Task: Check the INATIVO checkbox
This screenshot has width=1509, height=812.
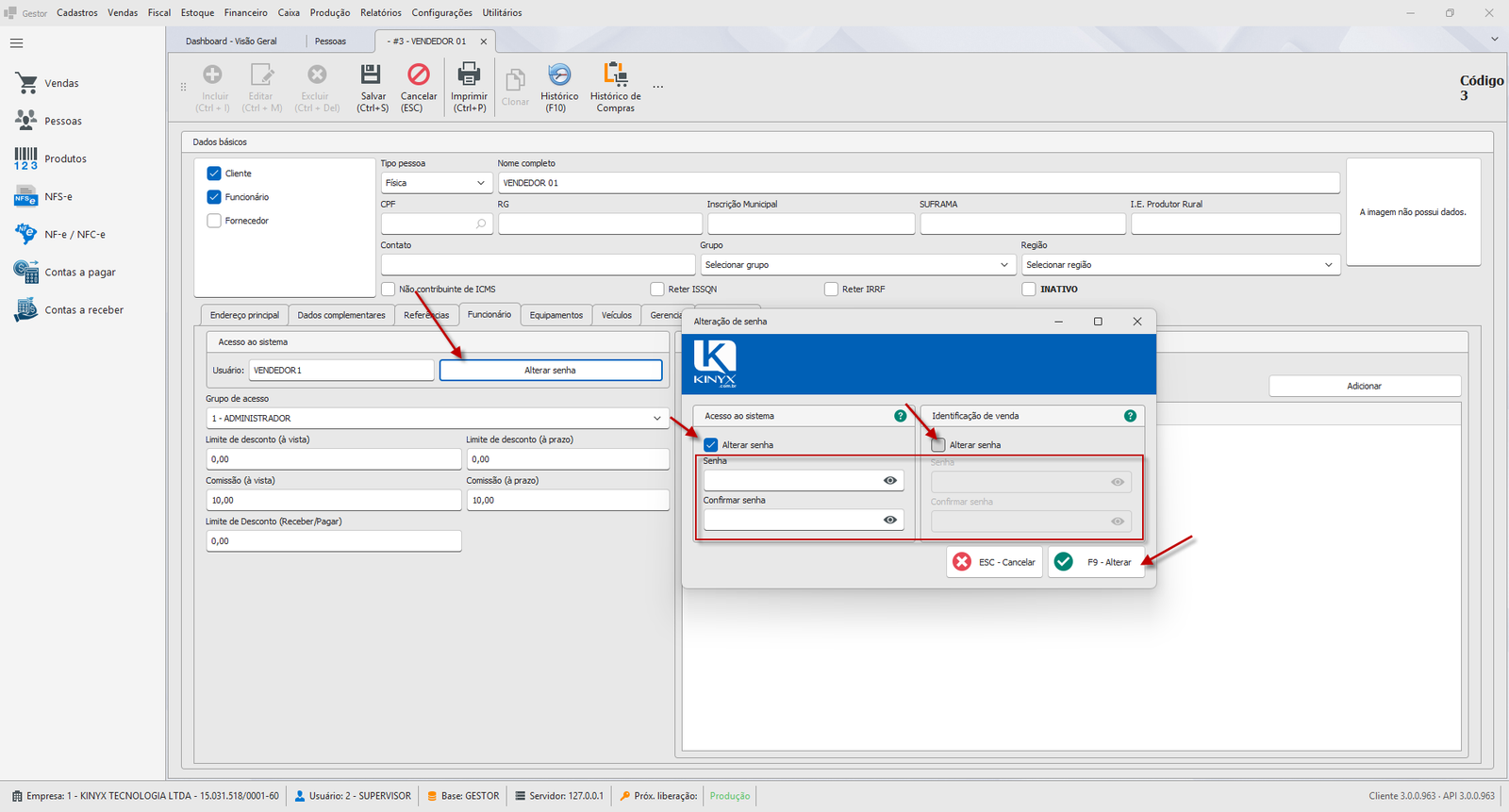Action: (x=1029, y=290)
